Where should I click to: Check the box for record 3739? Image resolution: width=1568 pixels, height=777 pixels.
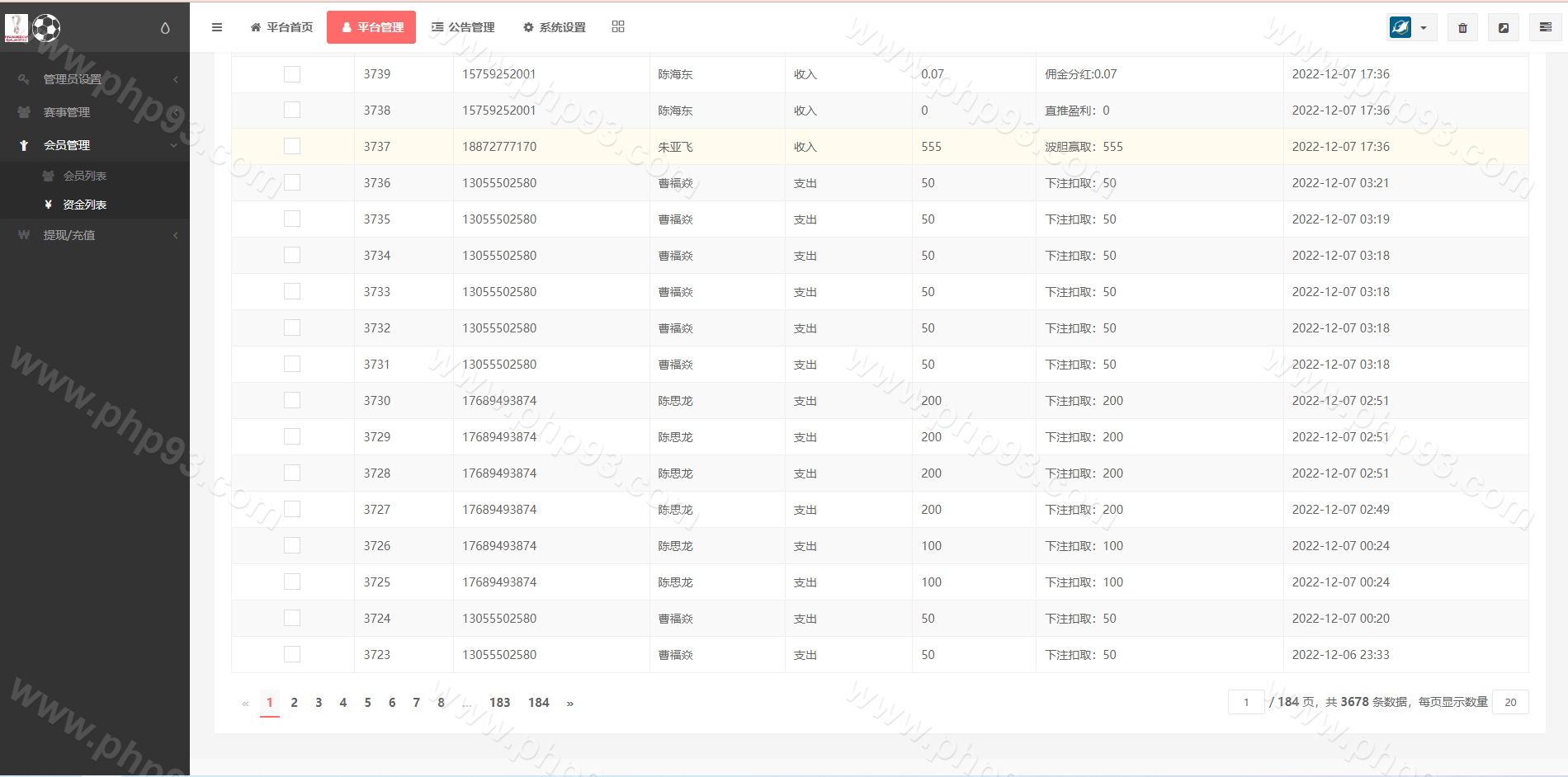click(x=292, y=74)
